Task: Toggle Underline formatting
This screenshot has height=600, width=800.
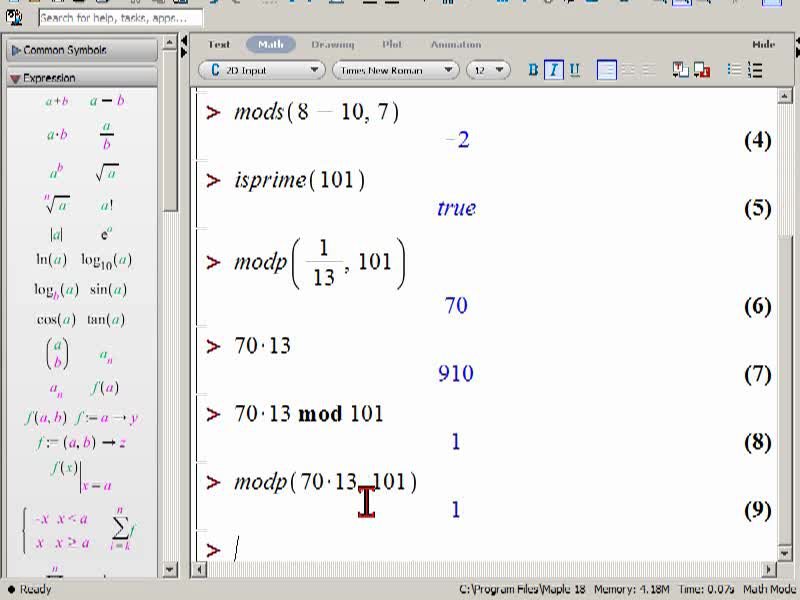Action: click(x=574, y=70)
